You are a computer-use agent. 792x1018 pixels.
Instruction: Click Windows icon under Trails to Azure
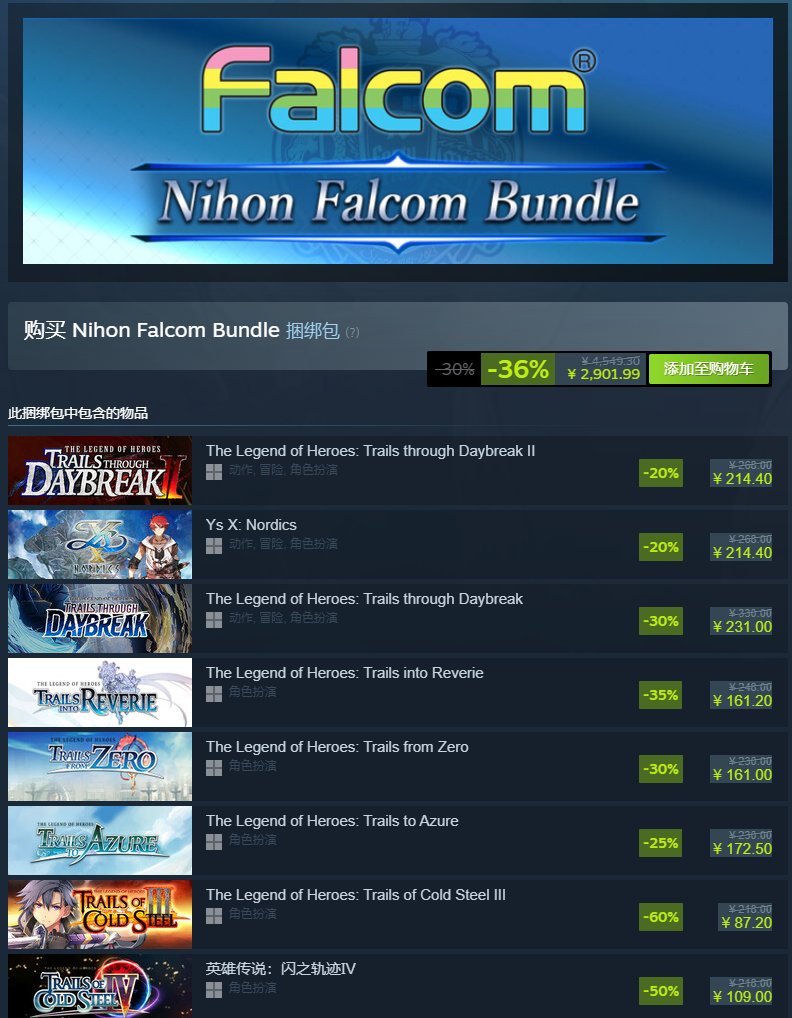(214, 842)
